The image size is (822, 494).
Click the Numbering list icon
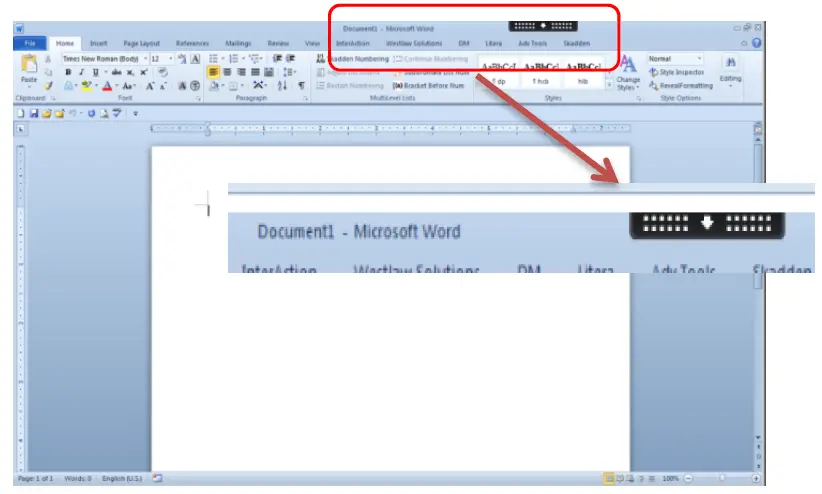point(233,59)
